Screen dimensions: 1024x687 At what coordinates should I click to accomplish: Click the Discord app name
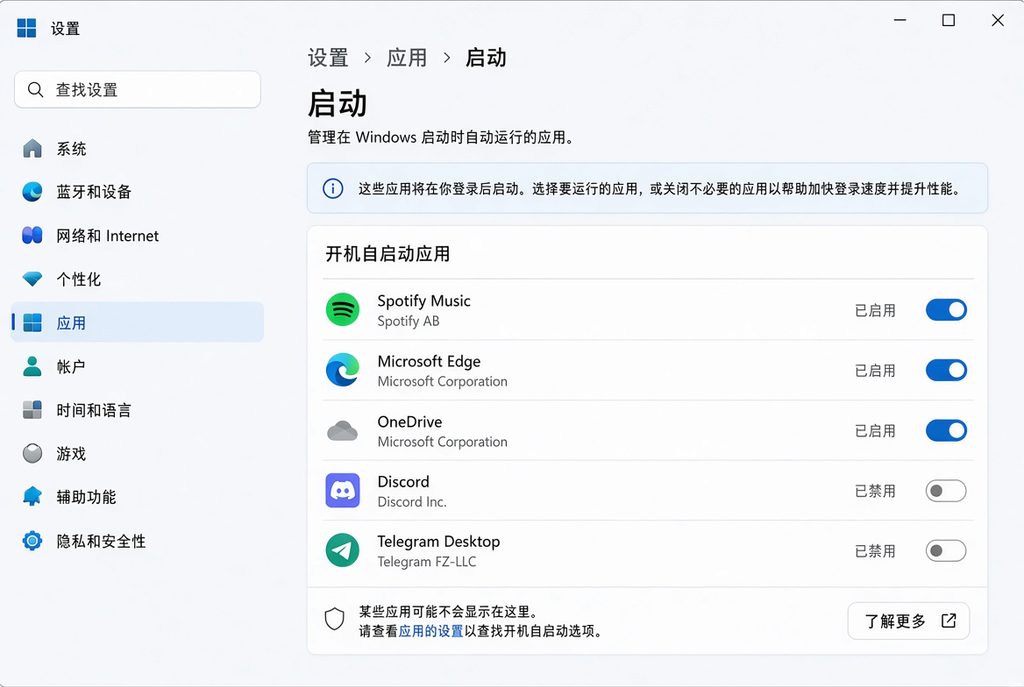point(404,482)
